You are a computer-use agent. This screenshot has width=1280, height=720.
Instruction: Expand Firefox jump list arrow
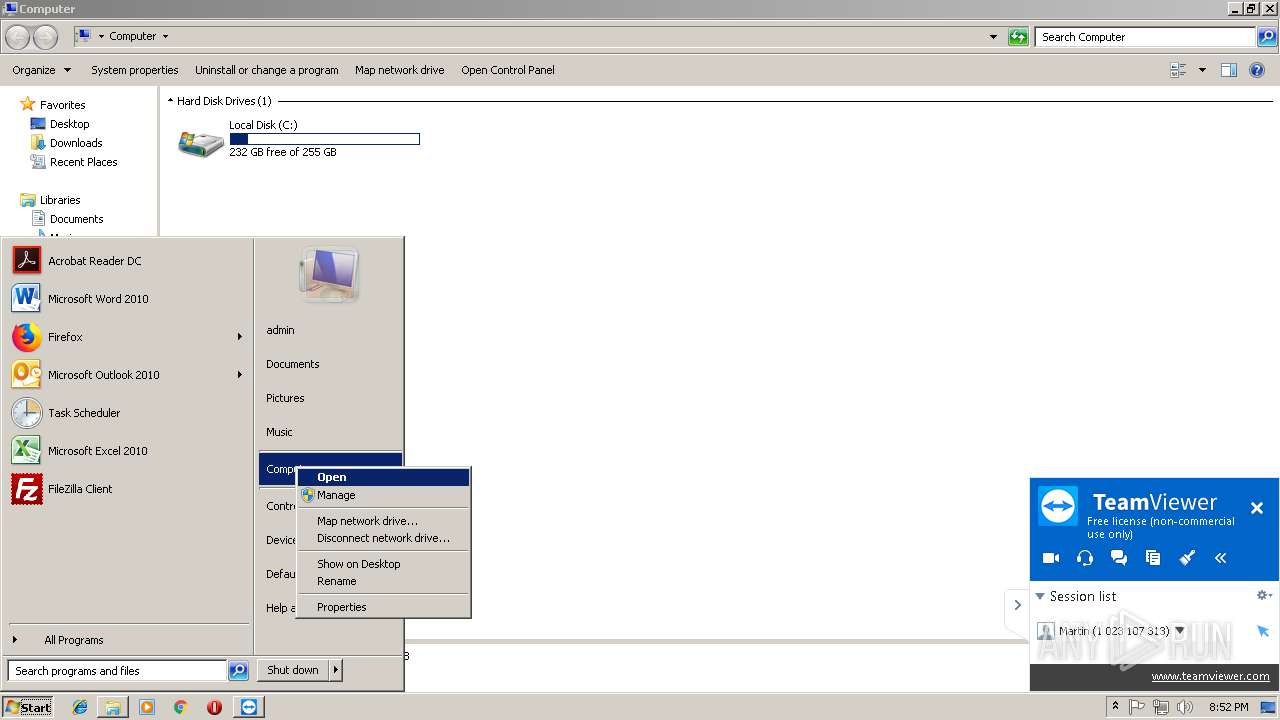point(239,337)
